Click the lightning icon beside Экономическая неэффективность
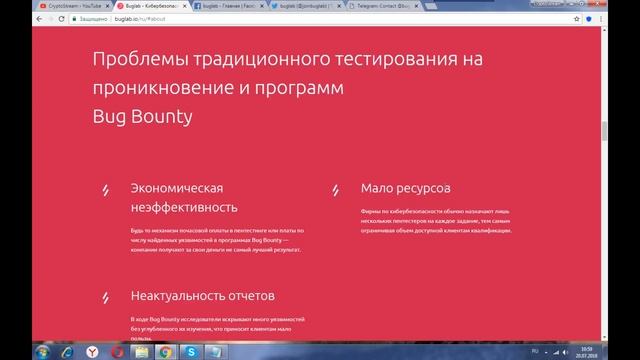Viewport: 640px width, 360px height. click(105, 190)
